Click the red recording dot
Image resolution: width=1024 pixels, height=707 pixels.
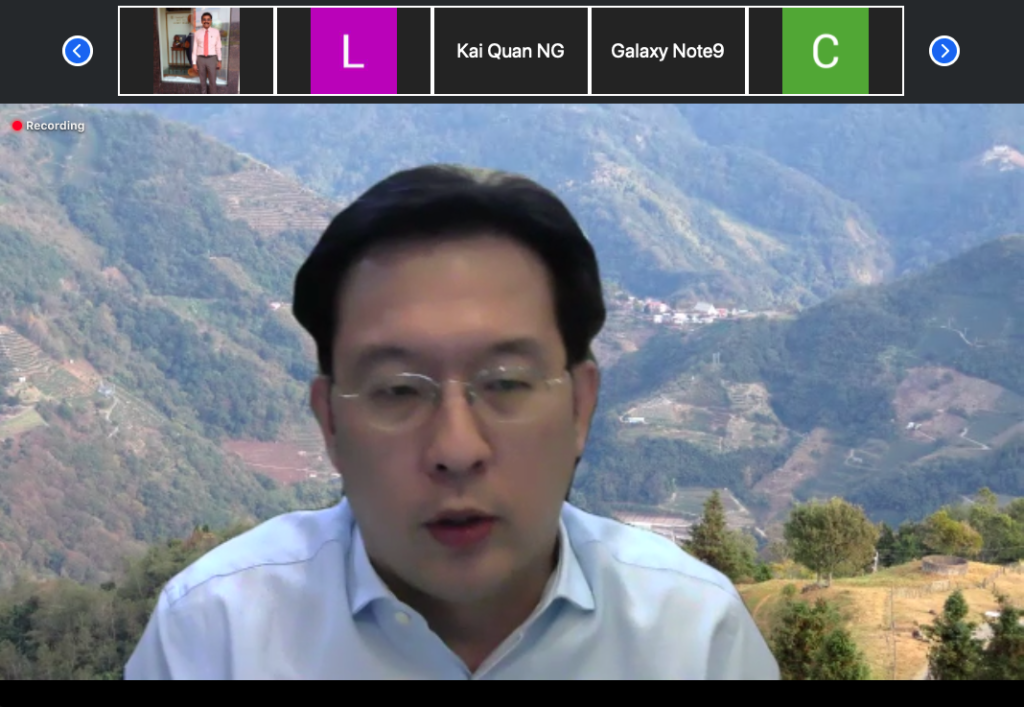17,126
